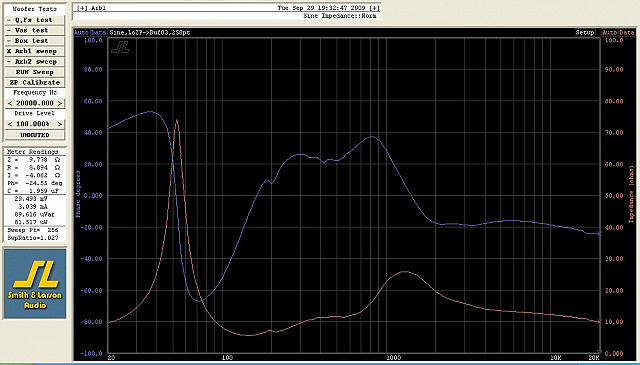Click the Impedance (ohms) axis title
The image size is (640, 365).
pos(631,194)
